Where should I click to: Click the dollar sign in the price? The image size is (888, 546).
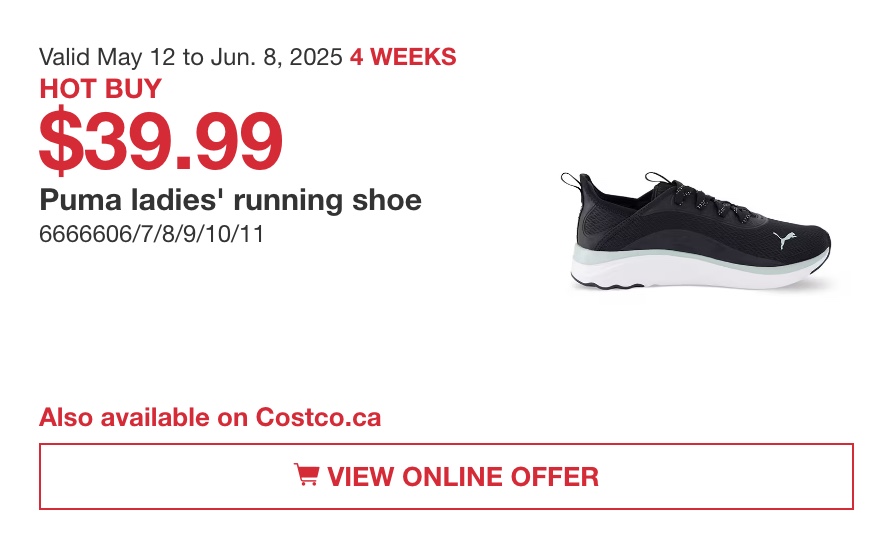tap(60, 140)
